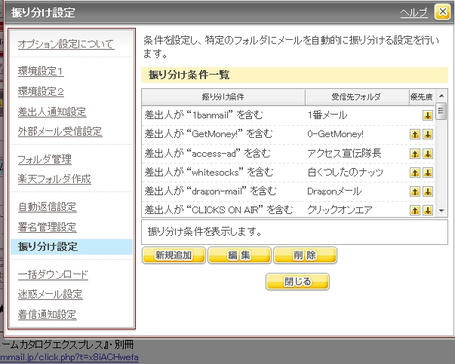This screenshot has height=364, width=455.
Task: Open the ヘルプ link
Action: (x=414, y=13)
